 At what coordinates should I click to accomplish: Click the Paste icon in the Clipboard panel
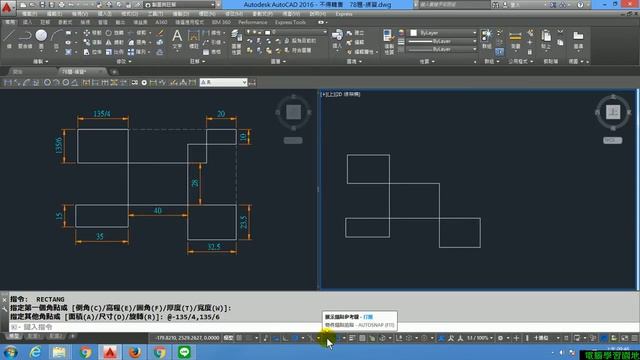coord(546,40)
